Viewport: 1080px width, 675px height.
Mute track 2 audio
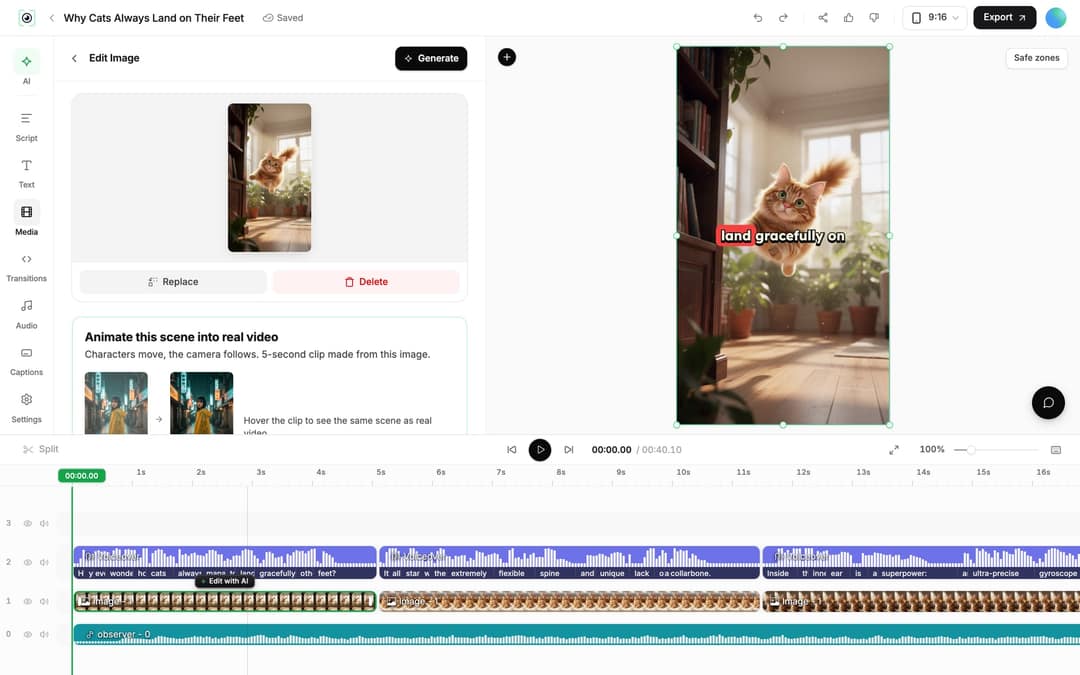[44, 562]
